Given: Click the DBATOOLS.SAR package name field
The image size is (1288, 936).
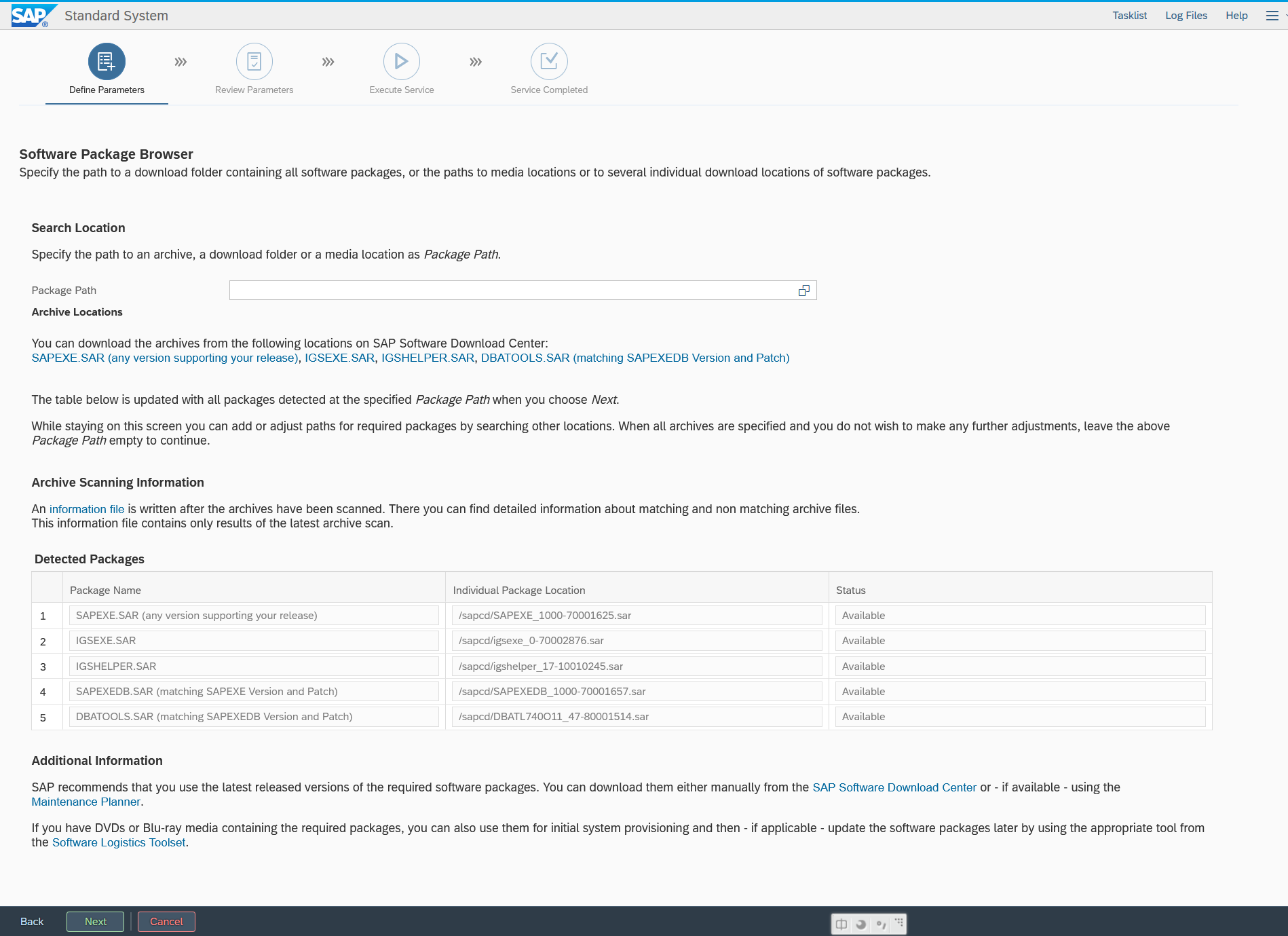Looking at the screenshot, I should pyautogui.click(x=254, y=717).
